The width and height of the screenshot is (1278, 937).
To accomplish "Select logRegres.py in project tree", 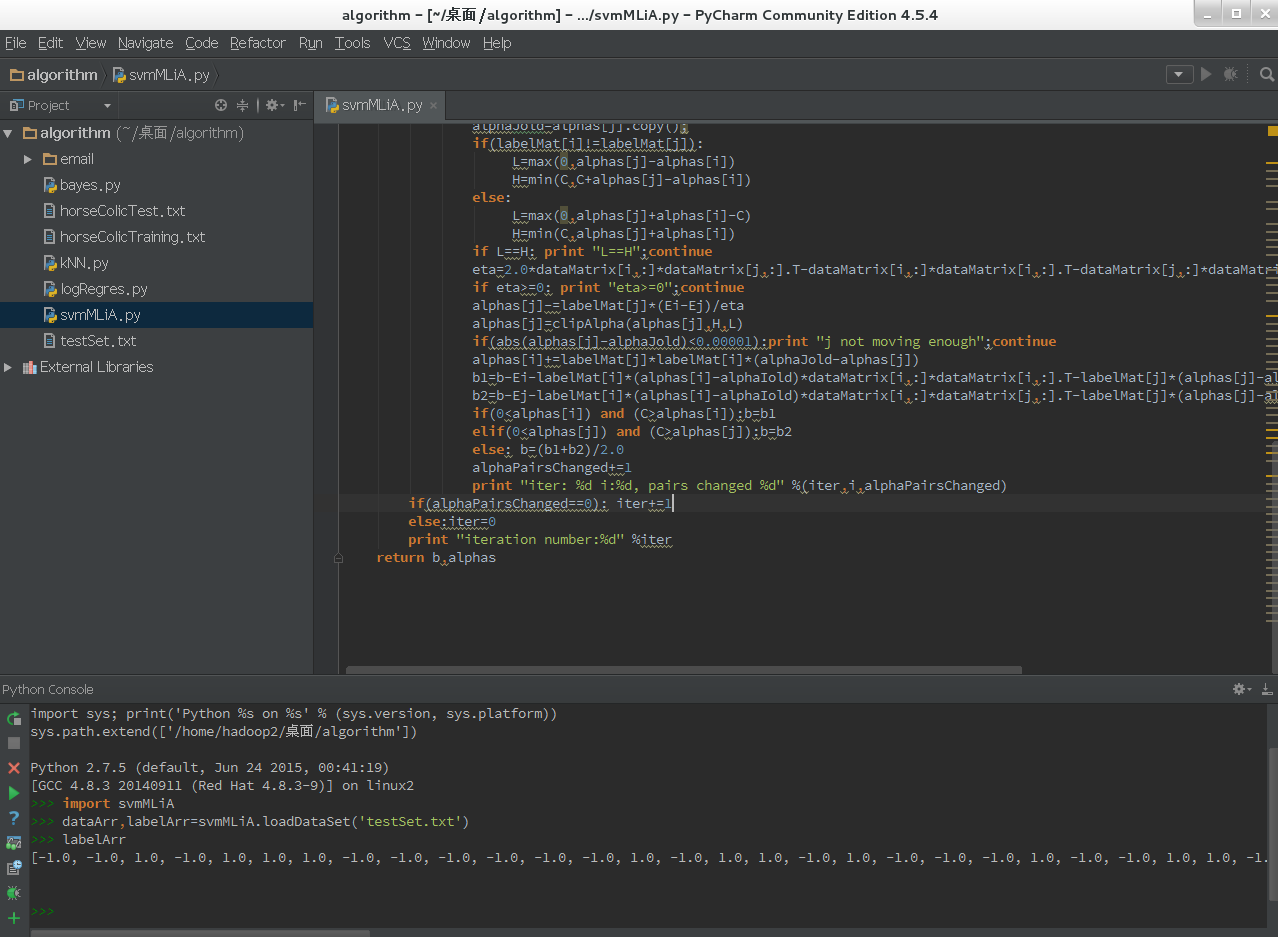I will point(103,289).
